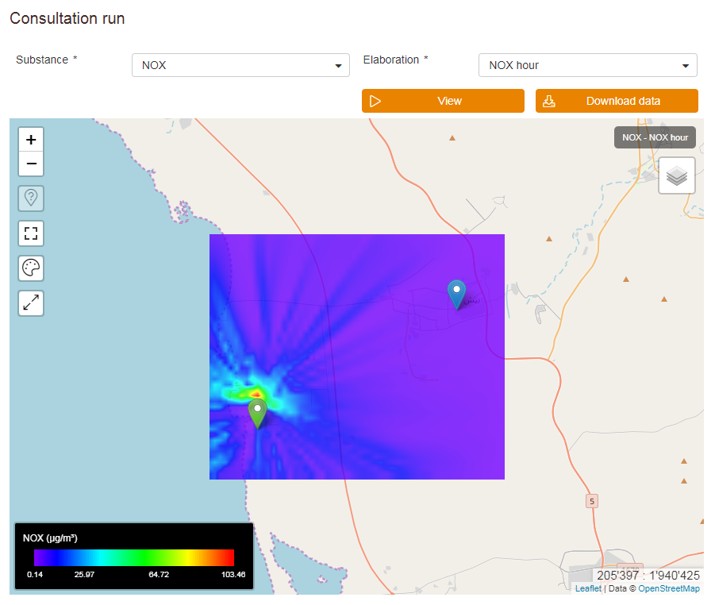Zoom in on the map
The width and height of the screenshot is (715, 605).
coord(31,140)
